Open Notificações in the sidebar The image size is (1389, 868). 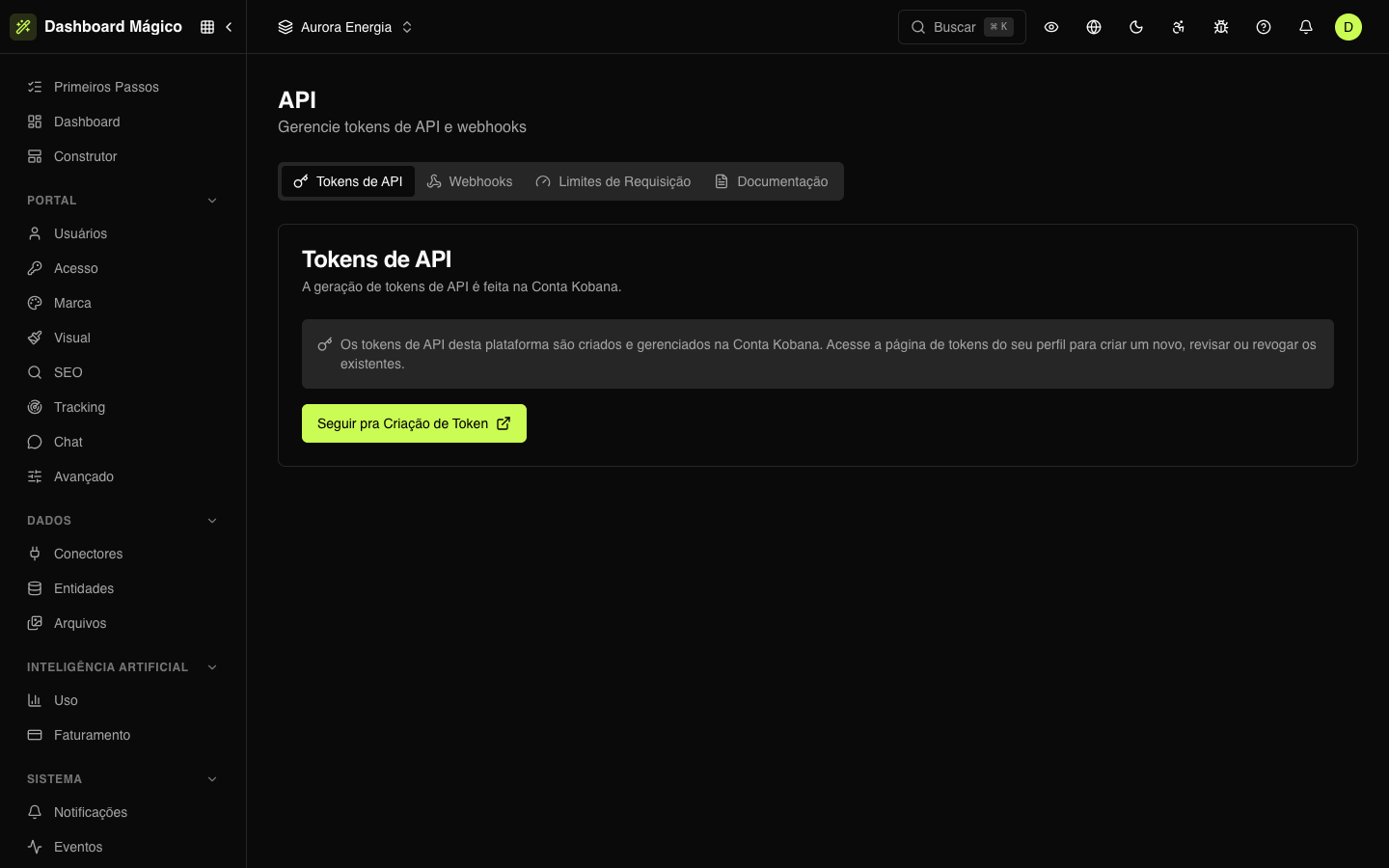click(123, 812)
